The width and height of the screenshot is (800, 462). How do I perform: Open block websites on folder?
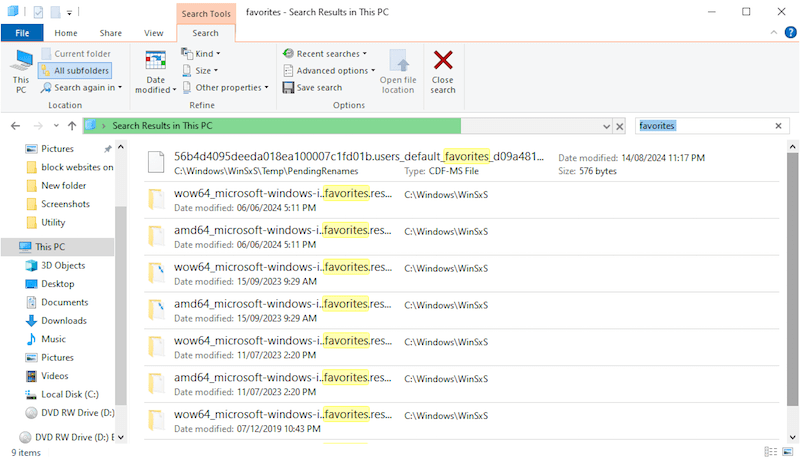[69, 167]
